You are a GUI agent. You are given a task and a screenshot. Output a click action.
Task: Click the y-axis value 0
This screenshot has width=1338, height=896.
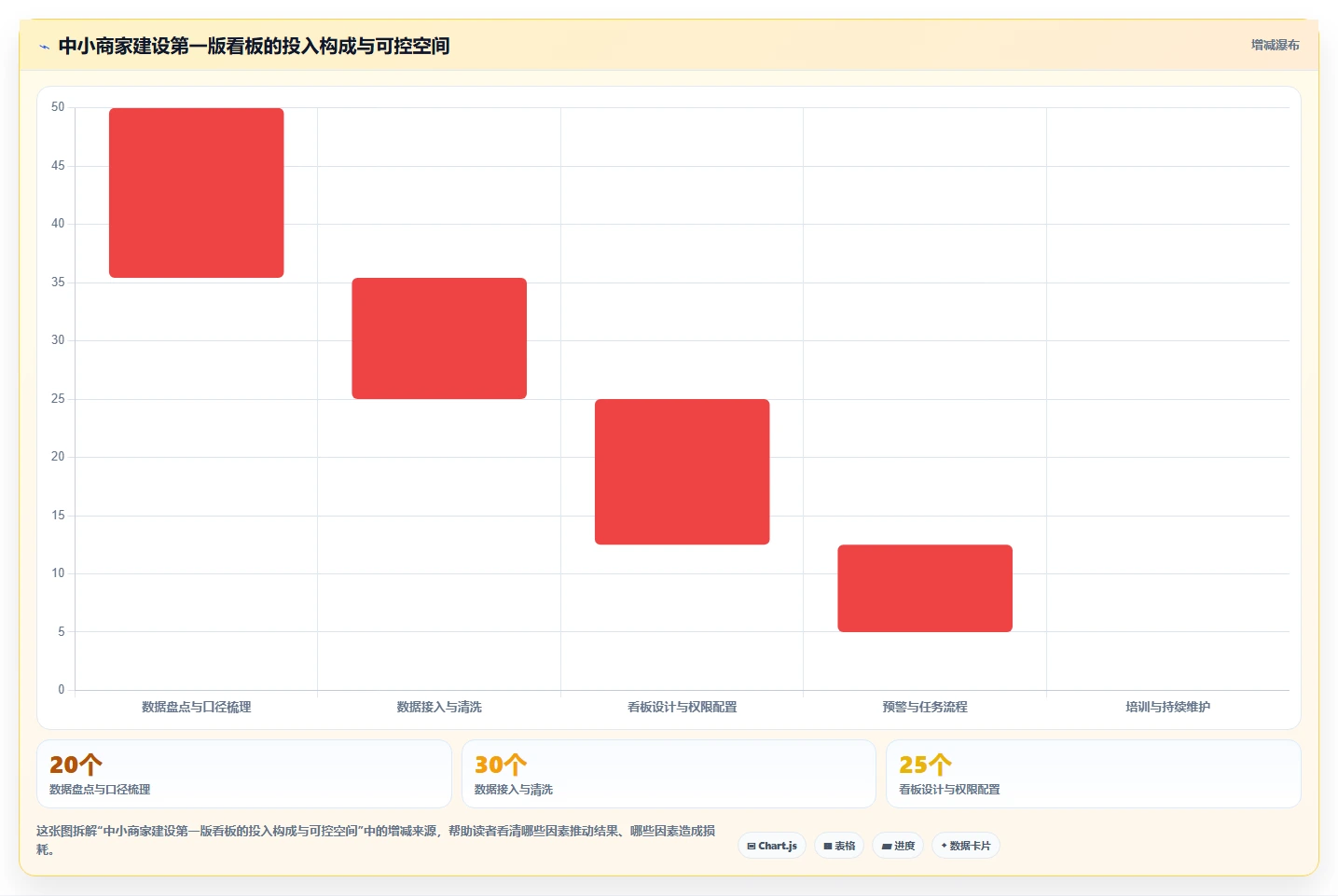pos(62,690)
